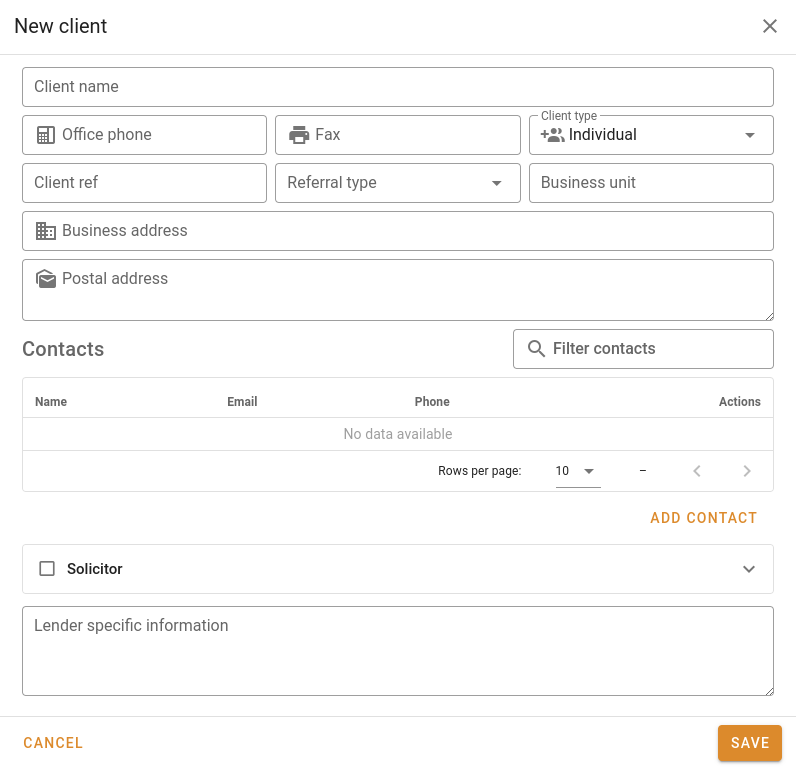796x767 pixels.
Task: Change rows per page selector
Action: (577, 471)
